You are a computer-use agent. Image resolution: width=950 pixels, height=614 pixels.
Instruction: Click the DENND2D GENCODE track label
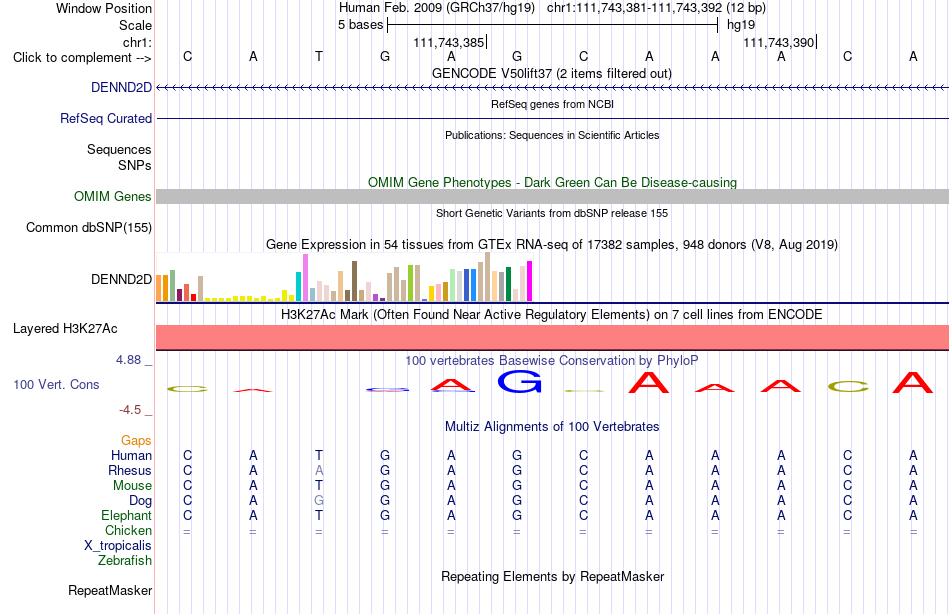tap(121, 87)
